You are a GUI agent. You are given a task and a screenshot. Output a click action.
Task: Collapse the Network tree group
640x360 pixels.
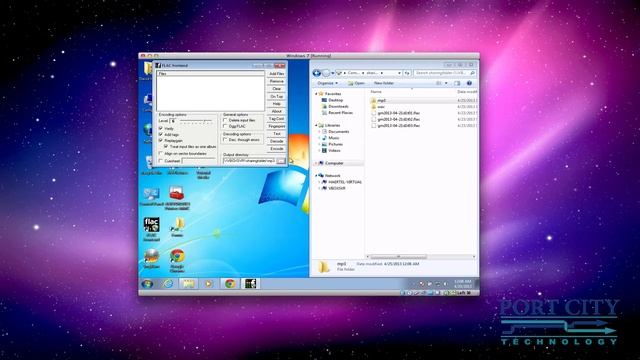coord(316,176)
